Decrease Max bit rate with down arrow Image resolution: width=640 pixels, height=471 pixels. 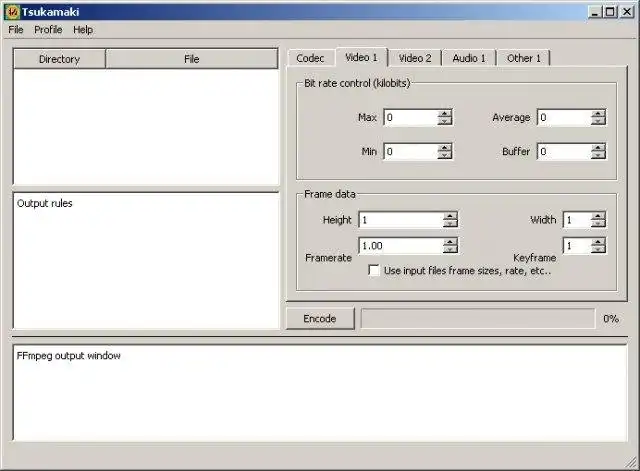(x=445, y=121)
